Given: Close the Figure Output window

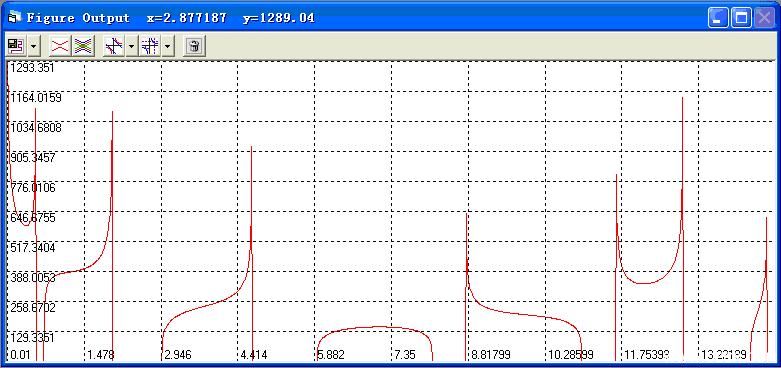Looking at the screenshot, I should (x=765, y=18).
